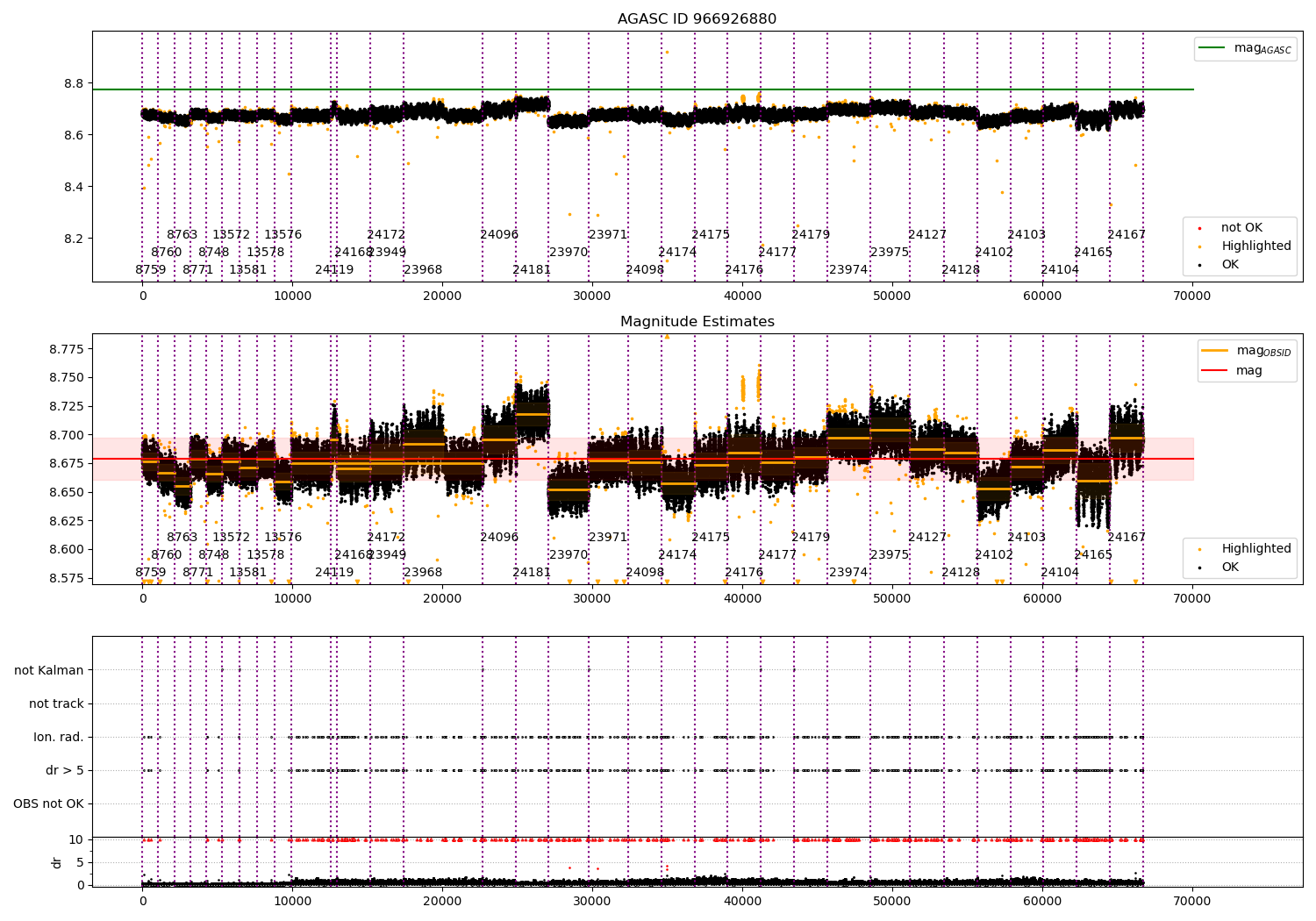This screenshot has width=1316, height=921.
Task: Click the 70000 x-tick under bottom panel
Action: pyautogui.click(x=1191, y=901)
